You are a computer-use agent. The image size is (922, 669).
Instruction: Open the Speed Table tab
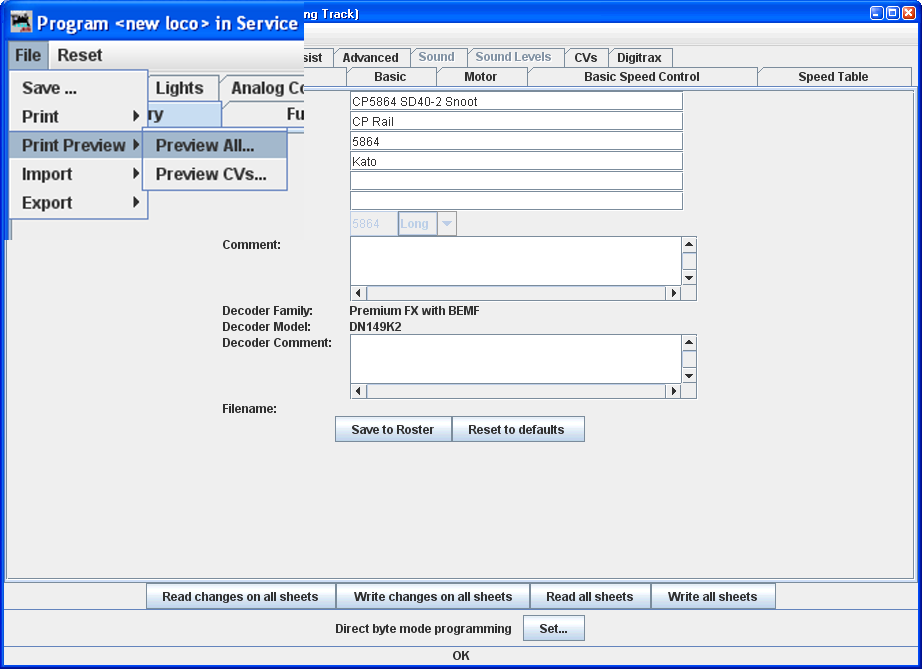833,76
